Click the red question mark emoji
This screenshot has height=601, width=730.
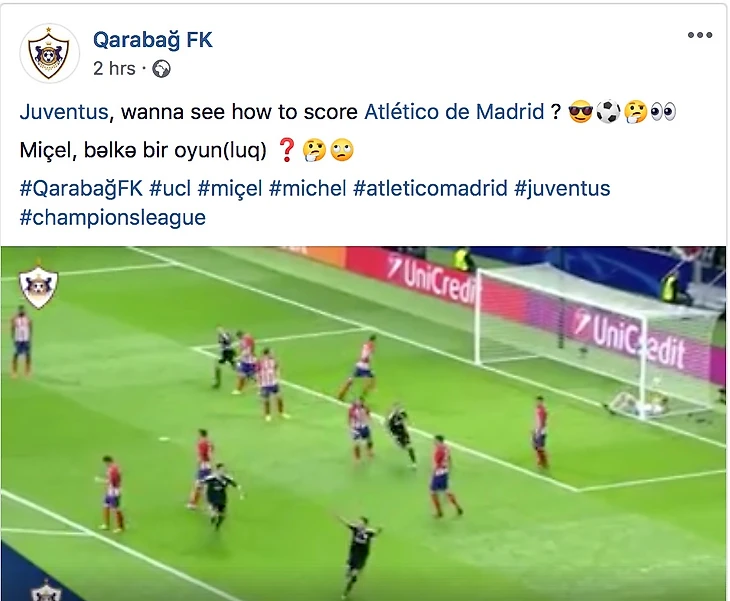[x=286, y=150]
